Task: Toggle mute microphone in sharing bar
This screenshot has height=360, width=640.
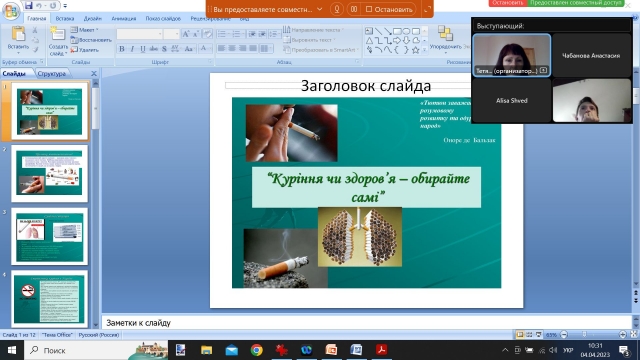Action: (x=337, y=9)
